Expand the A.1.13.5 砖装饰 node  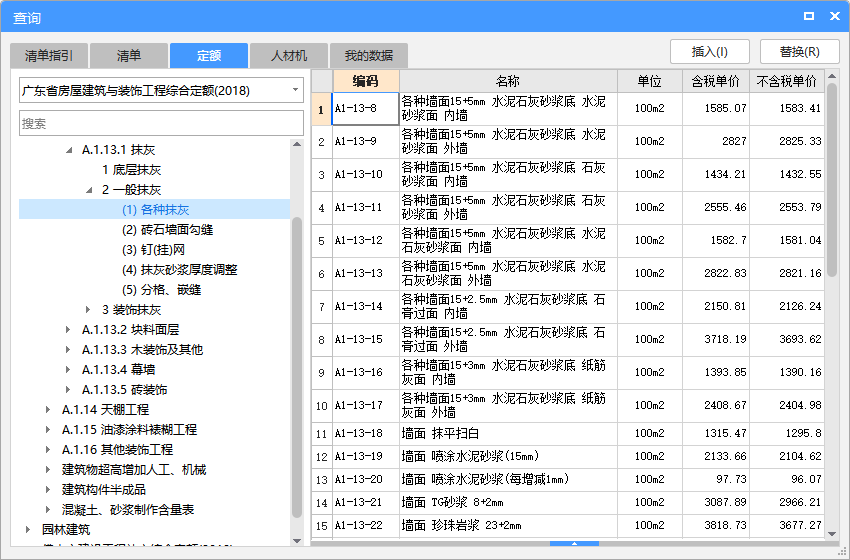coord(68,389)
